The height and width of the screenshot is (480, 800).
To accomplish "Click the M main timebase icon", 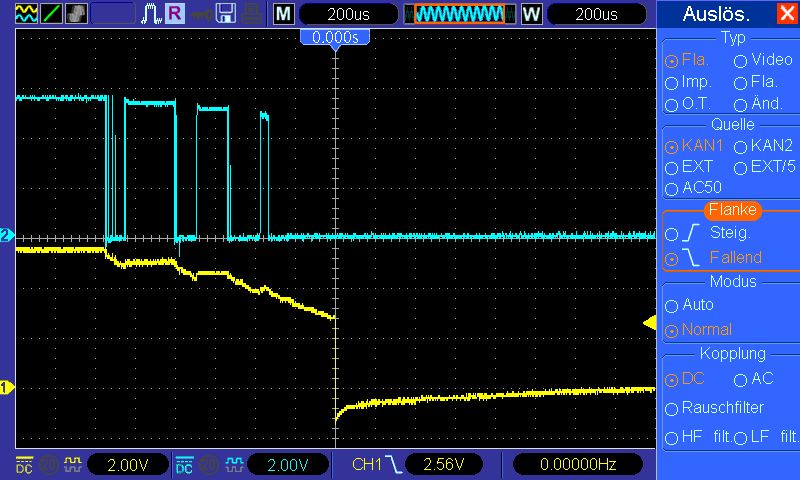I will pos(284,14).
